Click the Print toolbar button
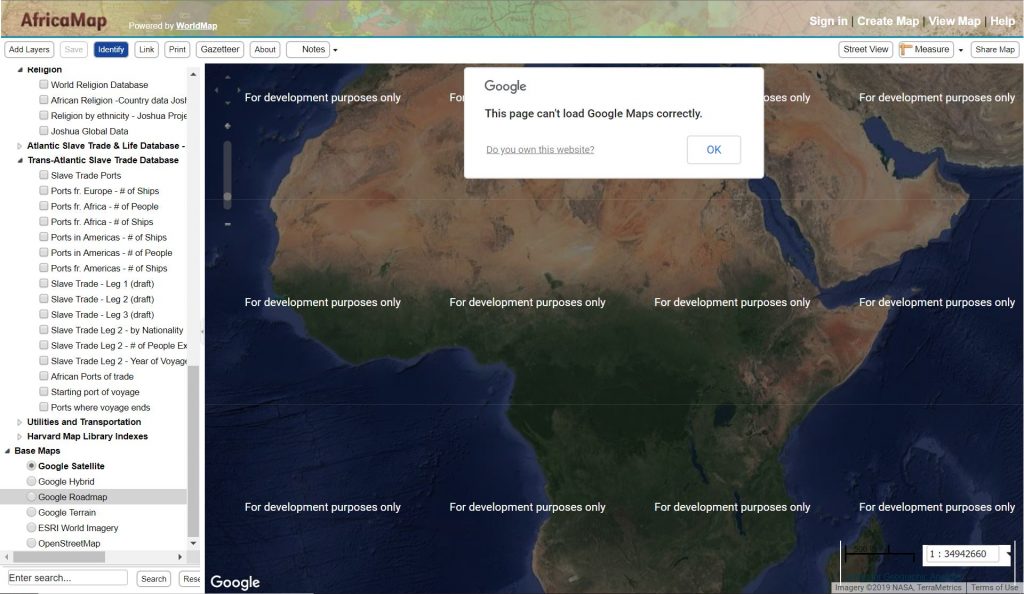The image size is (1024, 594). [177, 50]
